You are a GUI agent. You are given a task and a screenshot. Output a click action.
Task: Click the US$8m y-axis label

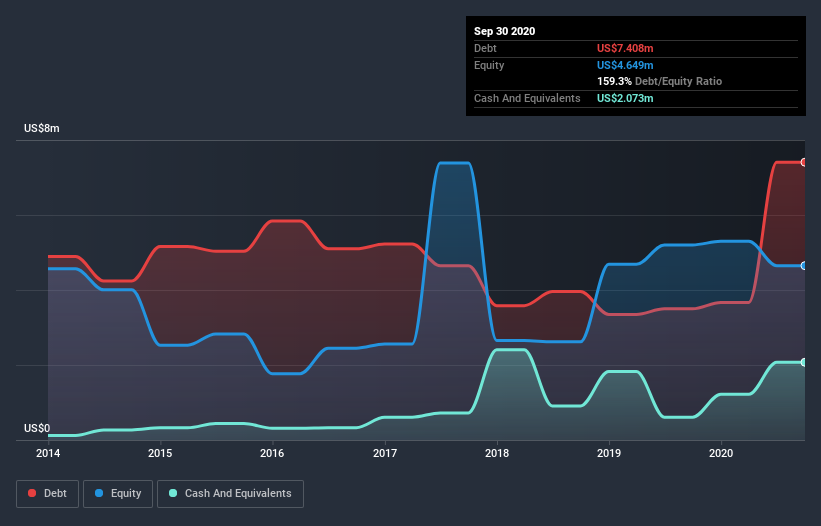coord(42,129)
